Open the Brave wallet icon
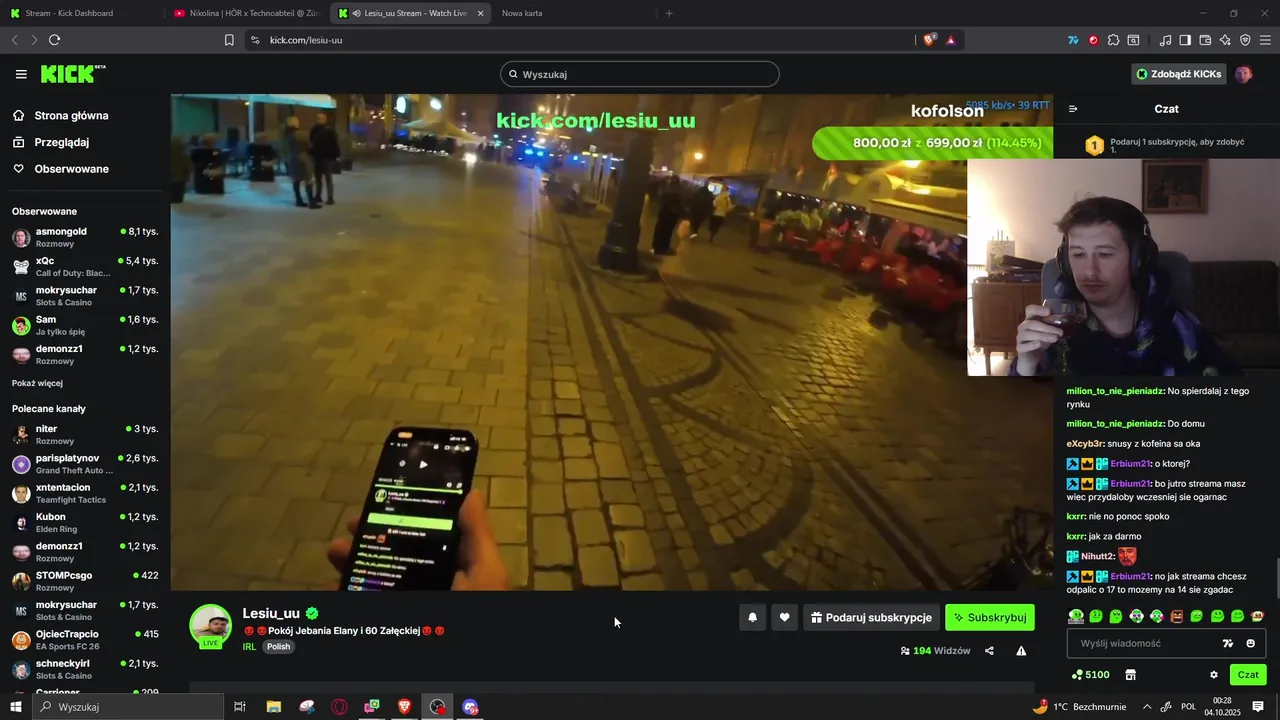Viewport: 1280px width, 720px height. [1205, 40]
